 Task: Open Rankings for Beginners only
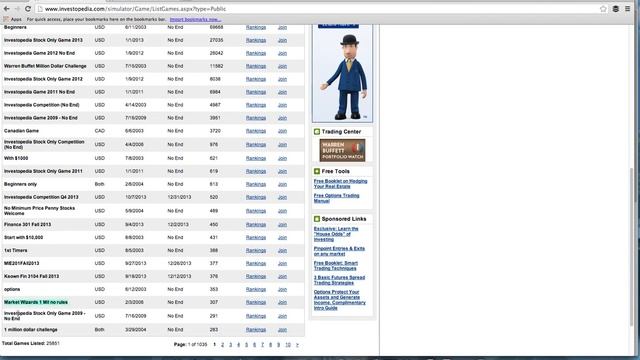pos(256,184)
